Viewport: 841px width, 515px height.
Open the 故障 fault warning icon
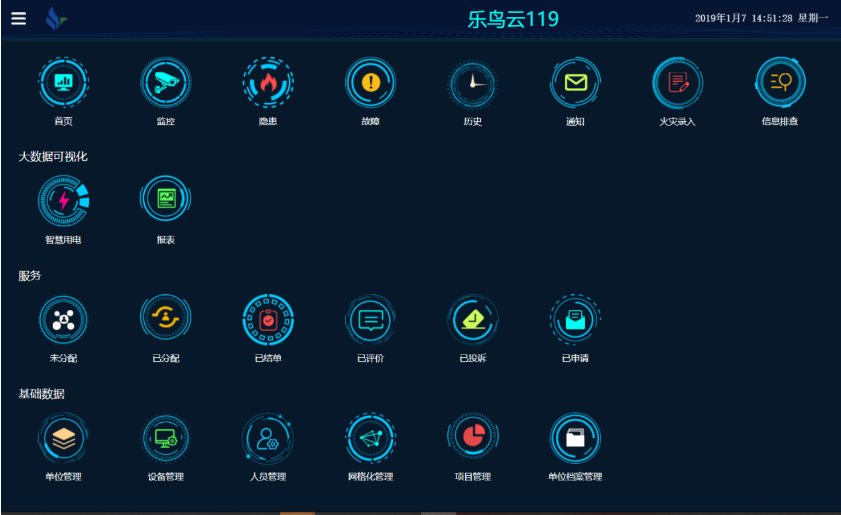click(x=371, y=83)
